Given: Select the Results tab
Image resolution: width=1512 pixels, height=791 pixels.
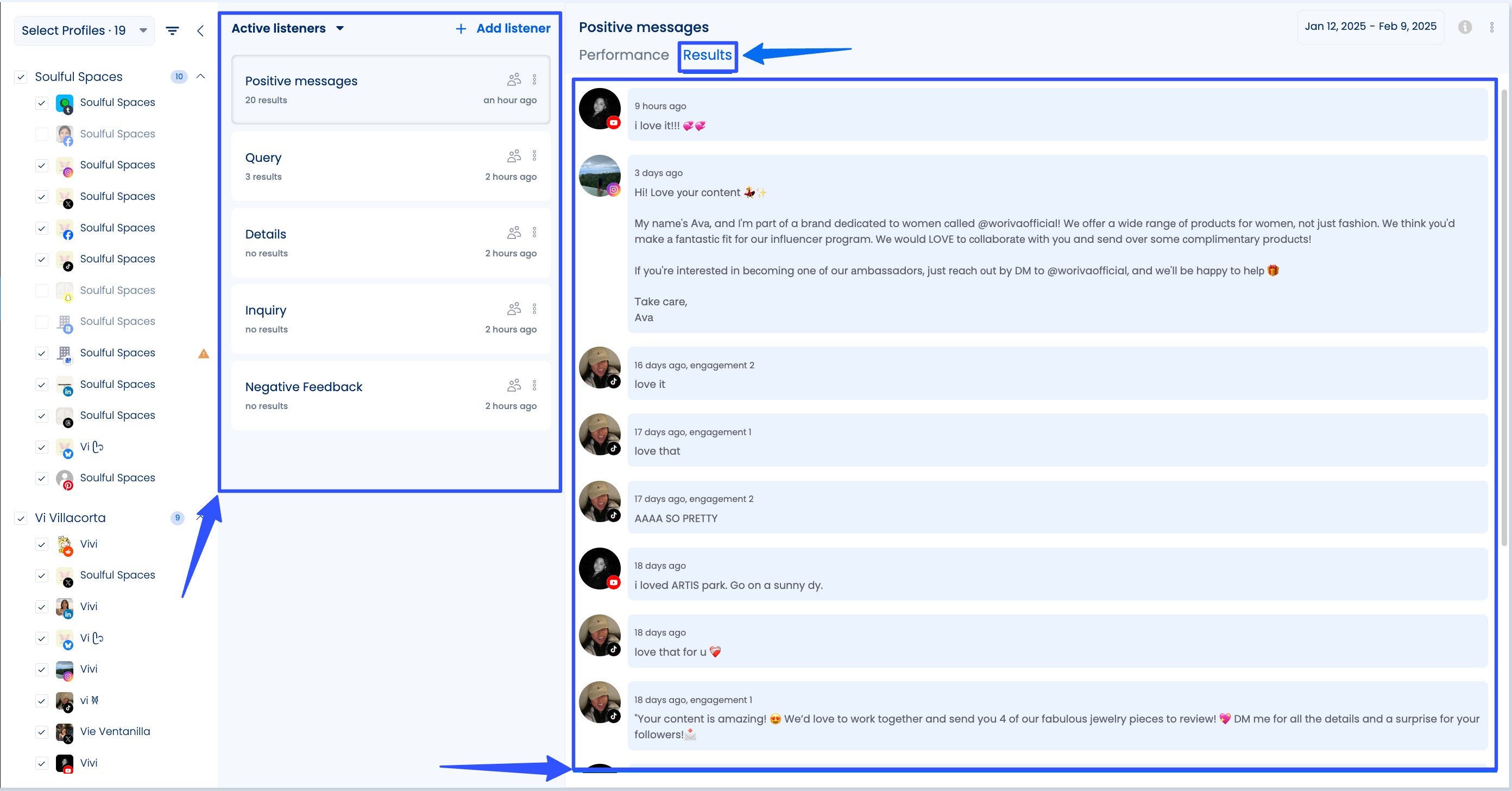Looking at the screenshot, I should click(x=707, y=55).
